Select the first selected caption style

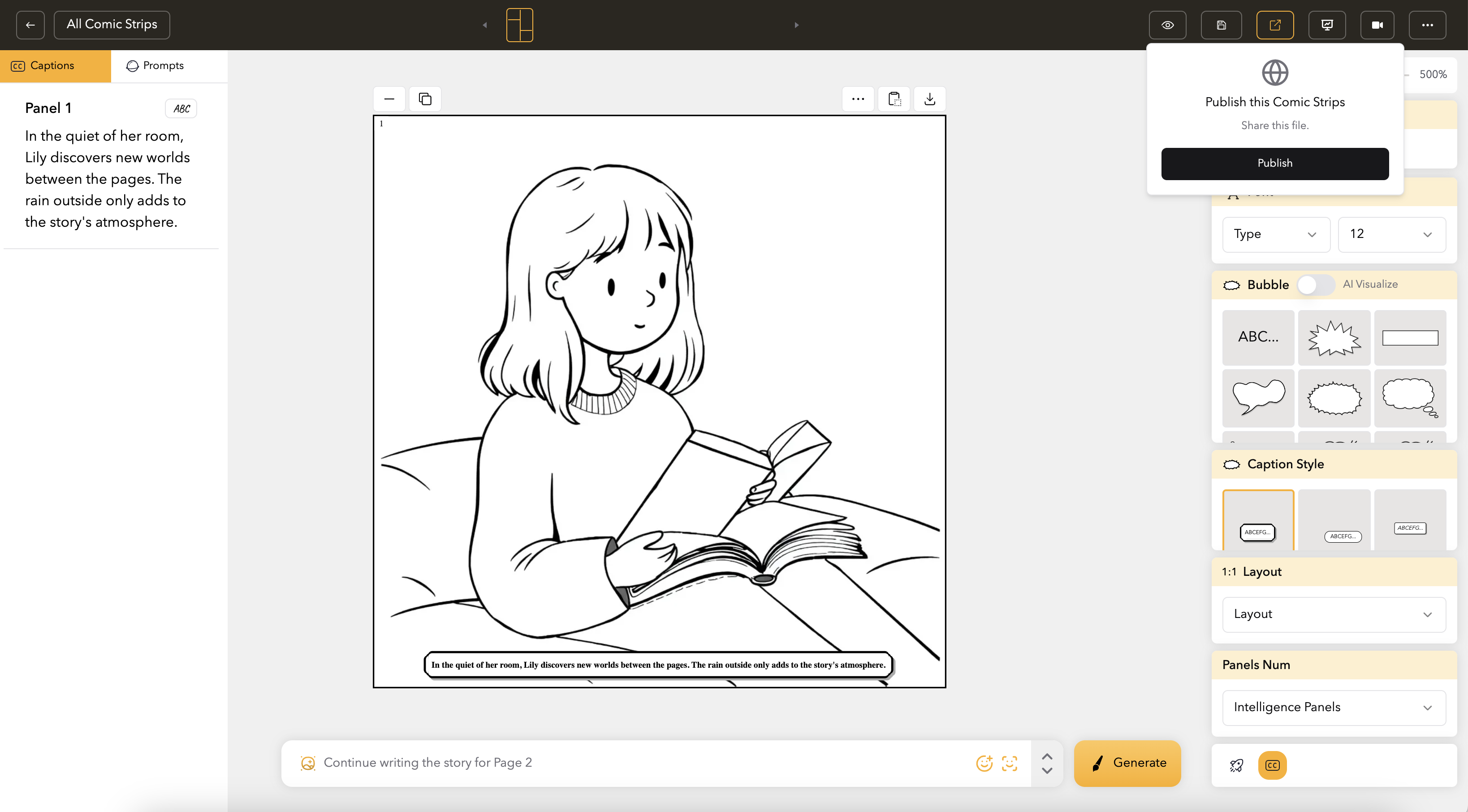pyautogui.click(x=1258, y=520)
